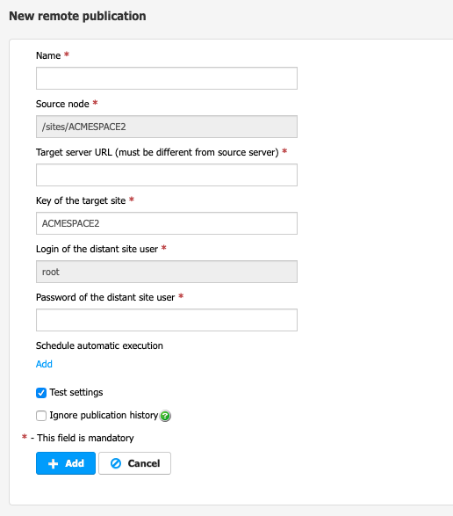Image resolution: width=453 pixels, height=516 pixels.
Task: Enable the Ignore publication history checkbox
Action: tap(41, 416)
